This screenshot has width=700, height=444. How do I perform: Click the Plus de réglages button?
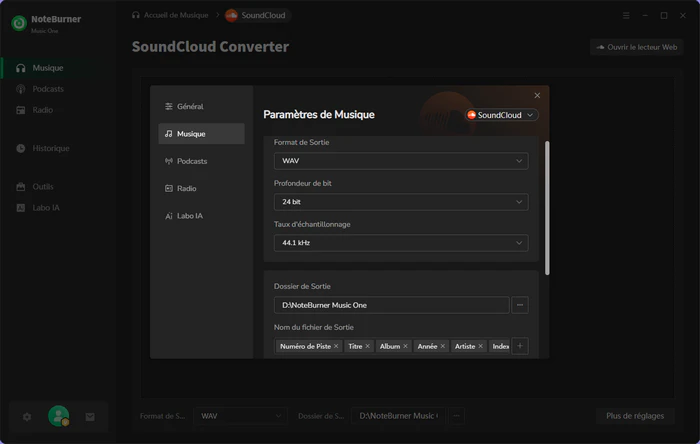[635, 416]
